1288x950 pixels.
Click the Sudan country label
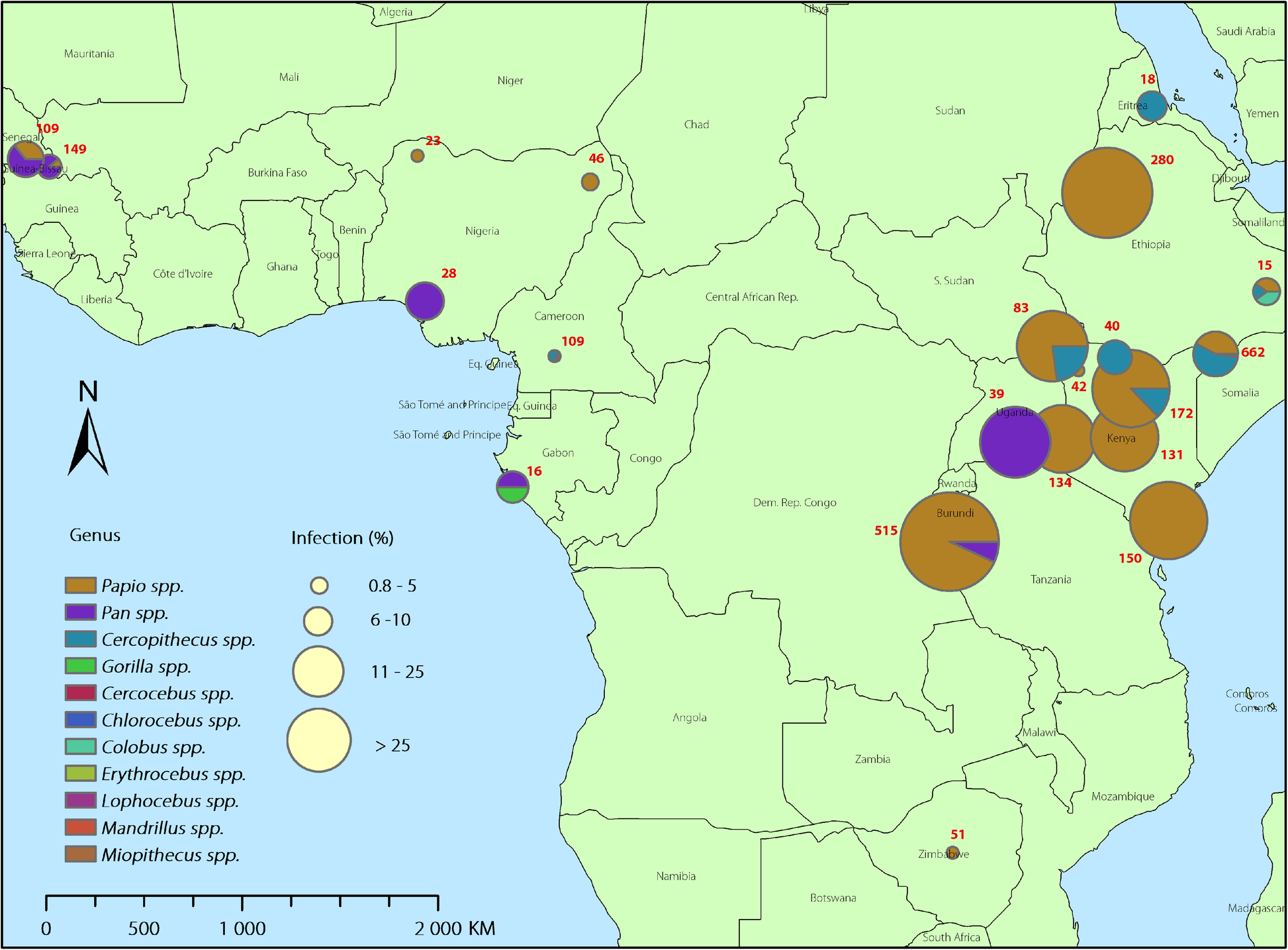click(x=950, y=110)
